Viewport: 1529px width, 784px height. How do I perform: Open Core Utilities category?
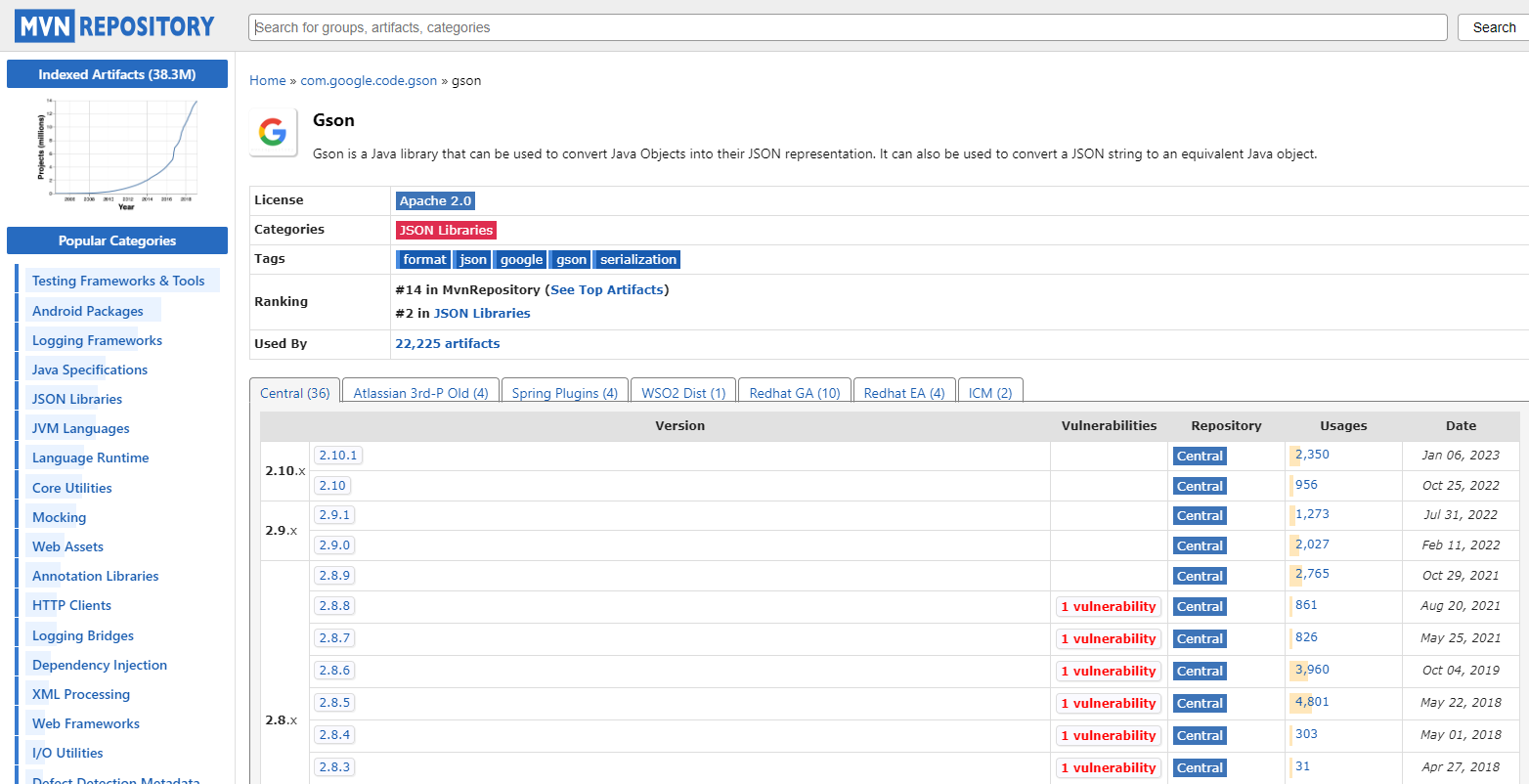coord(72,488)
